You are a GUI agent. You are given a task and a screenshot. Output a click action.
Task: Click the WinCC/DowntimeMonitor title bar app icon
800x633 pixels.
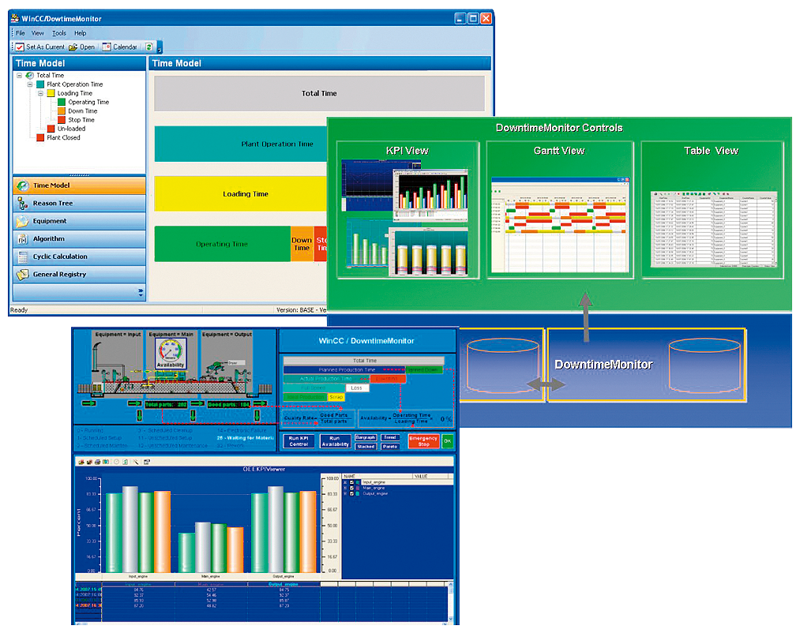[15, 18]
